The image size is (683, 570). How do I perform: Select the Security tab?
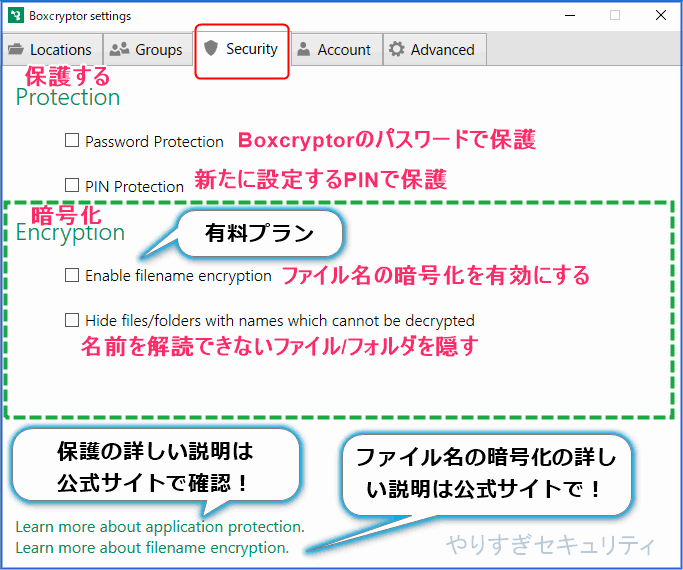(x=242, y=49)
